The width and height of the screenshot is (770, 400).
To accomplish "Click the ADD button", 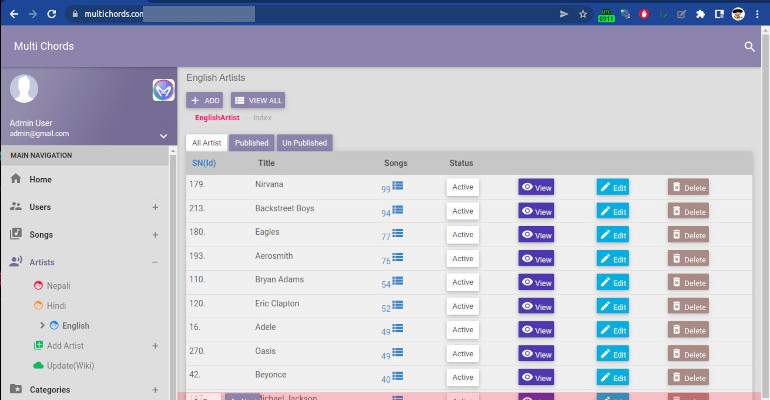I will [x=204, y=100].
